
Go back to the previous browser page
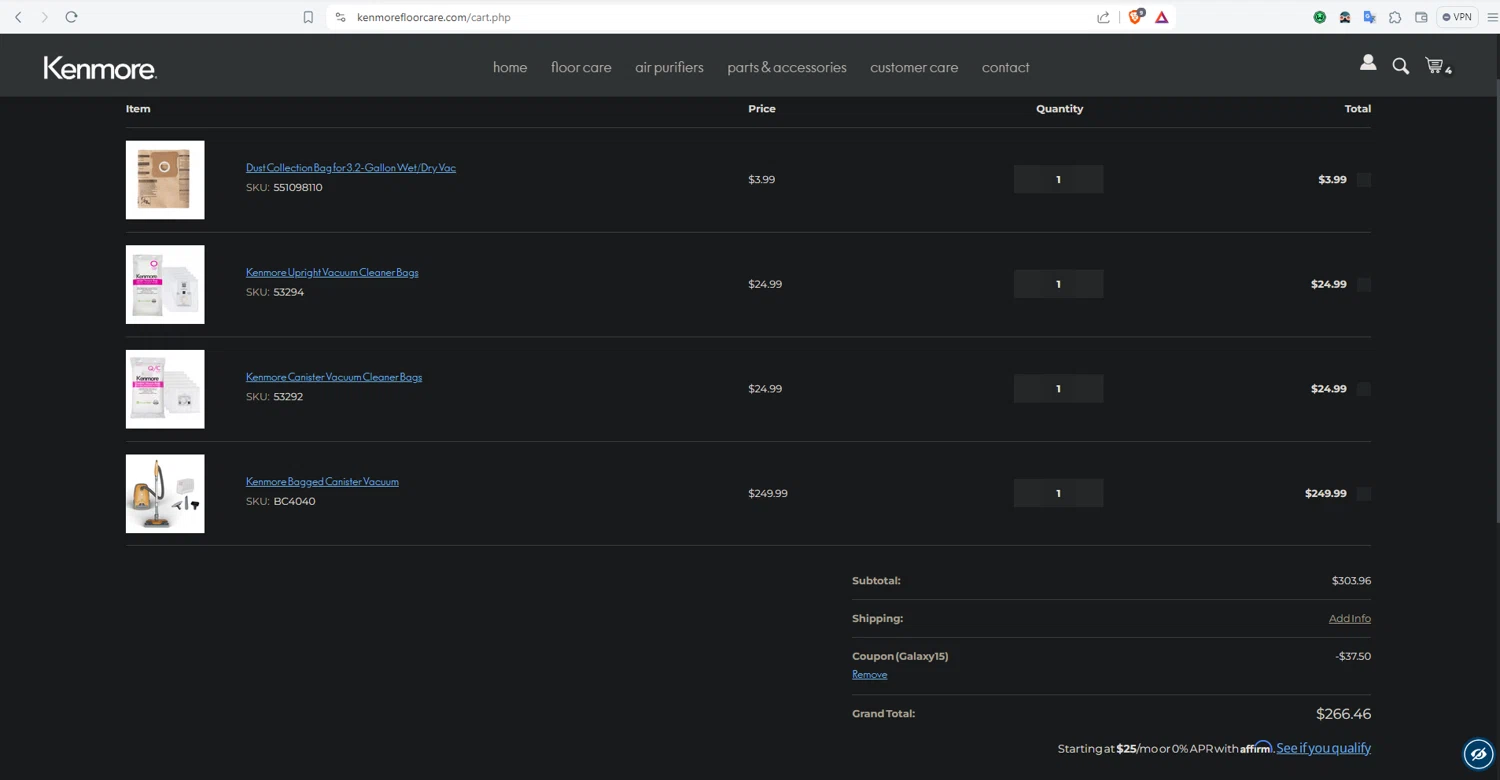pos(18,17)
